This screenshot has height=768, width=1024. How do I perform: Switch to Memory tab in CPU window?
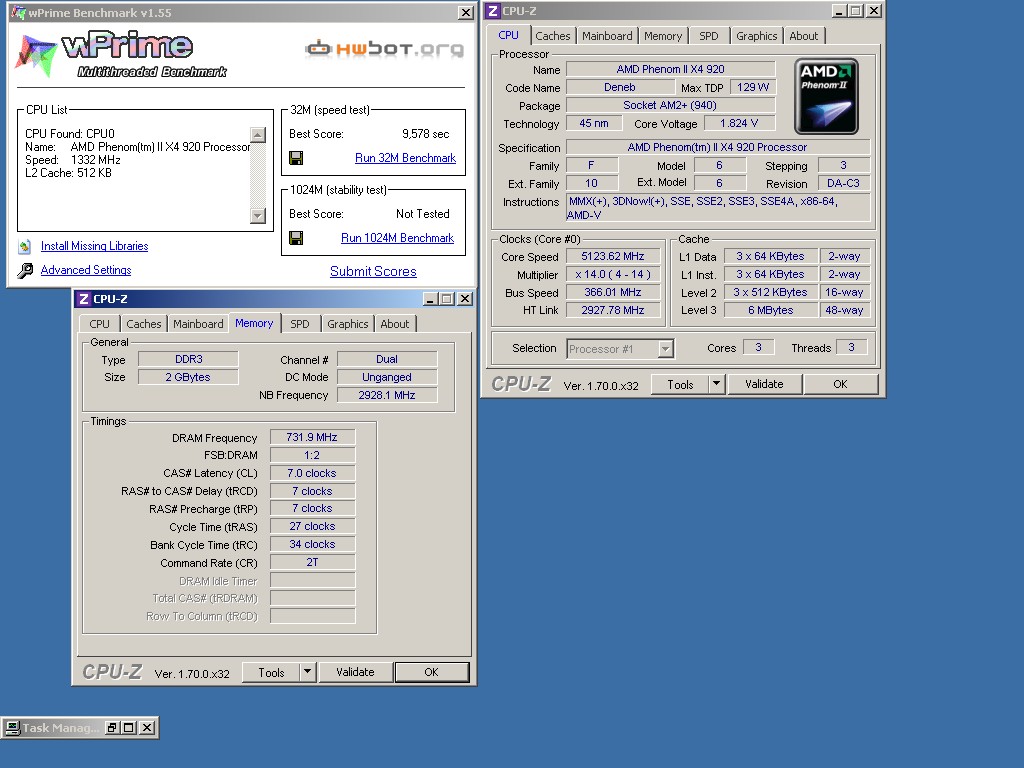point(663,36)
